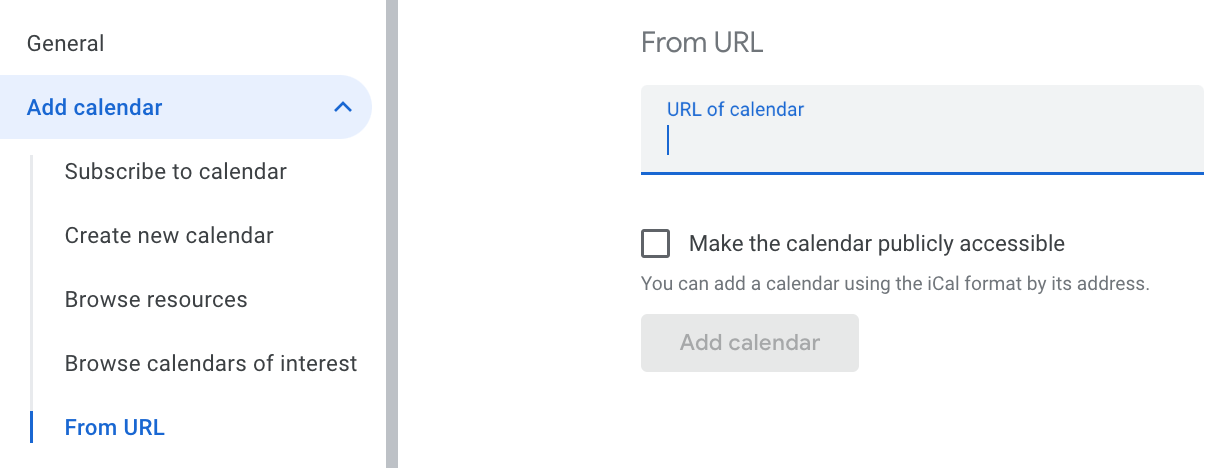Open the General settings section
The image size is (1228, 468).
click(x=66, y=44)
